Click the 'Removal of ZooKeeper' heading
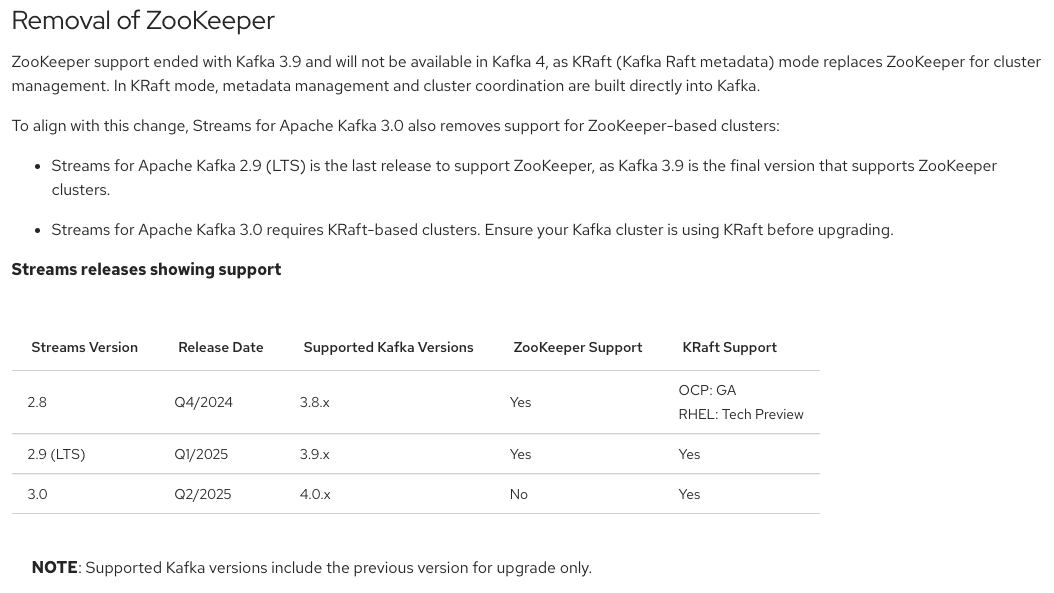 tap(143, 21)
